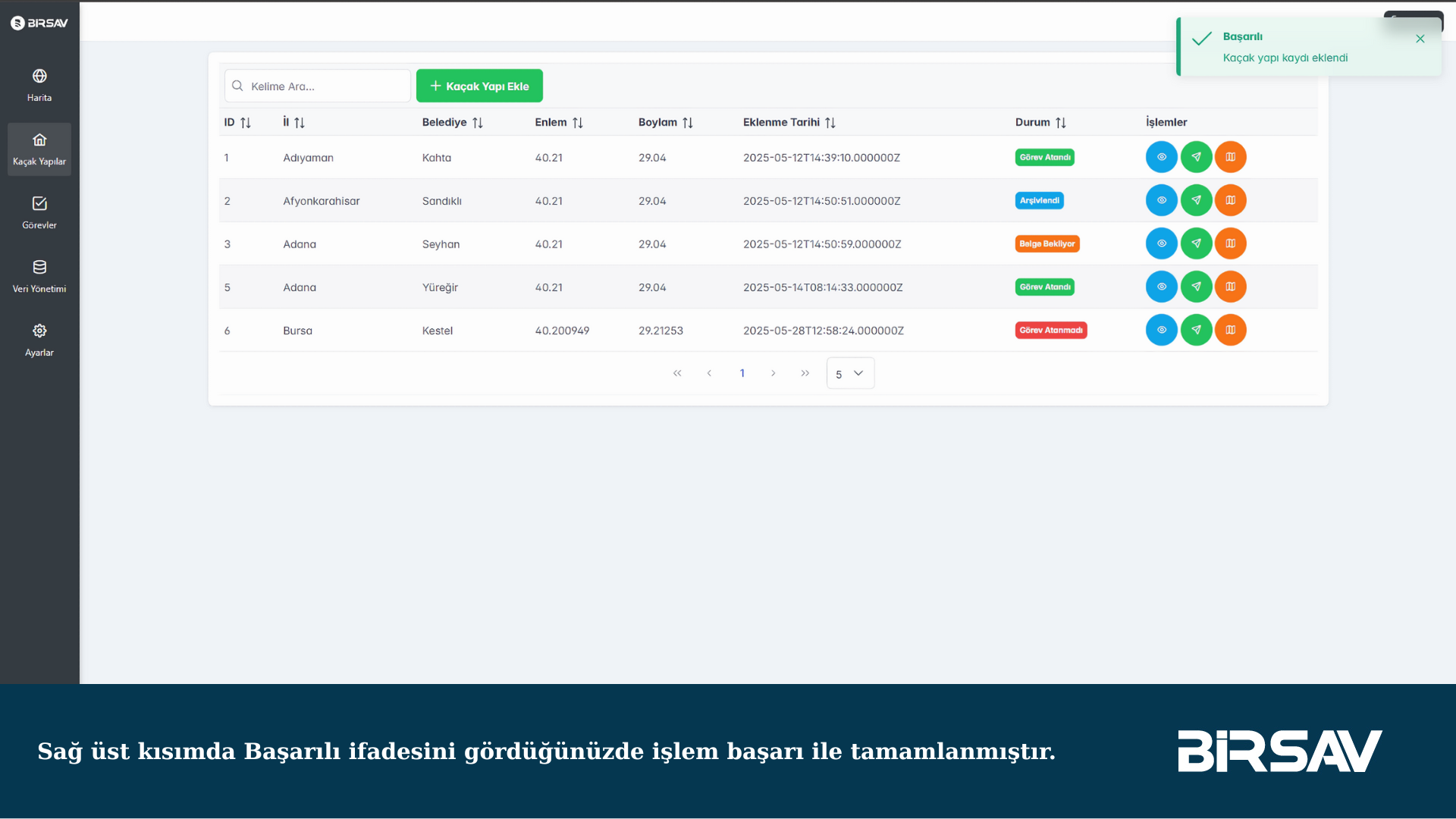View details of the Adıyaman row
The width and height of the screenshot is (1456, 819).
coord(1162,157)
